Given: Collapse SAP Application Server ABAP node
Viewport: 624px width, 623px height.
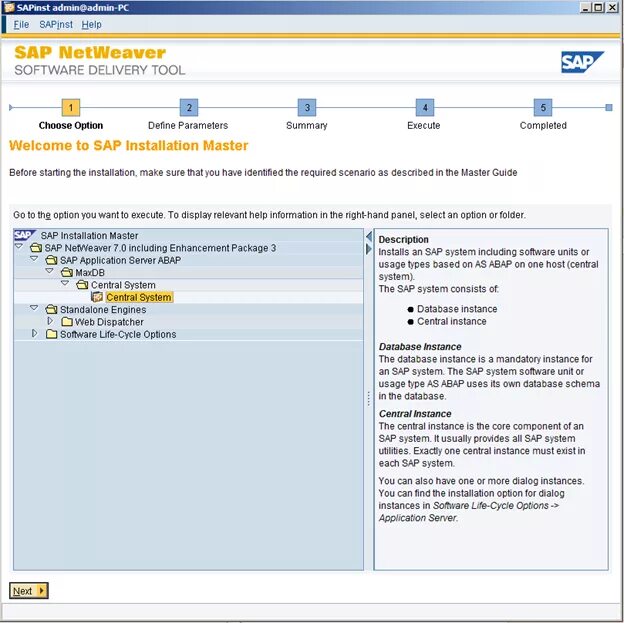Looking at the screenshot, I should [x=34, y=259].
